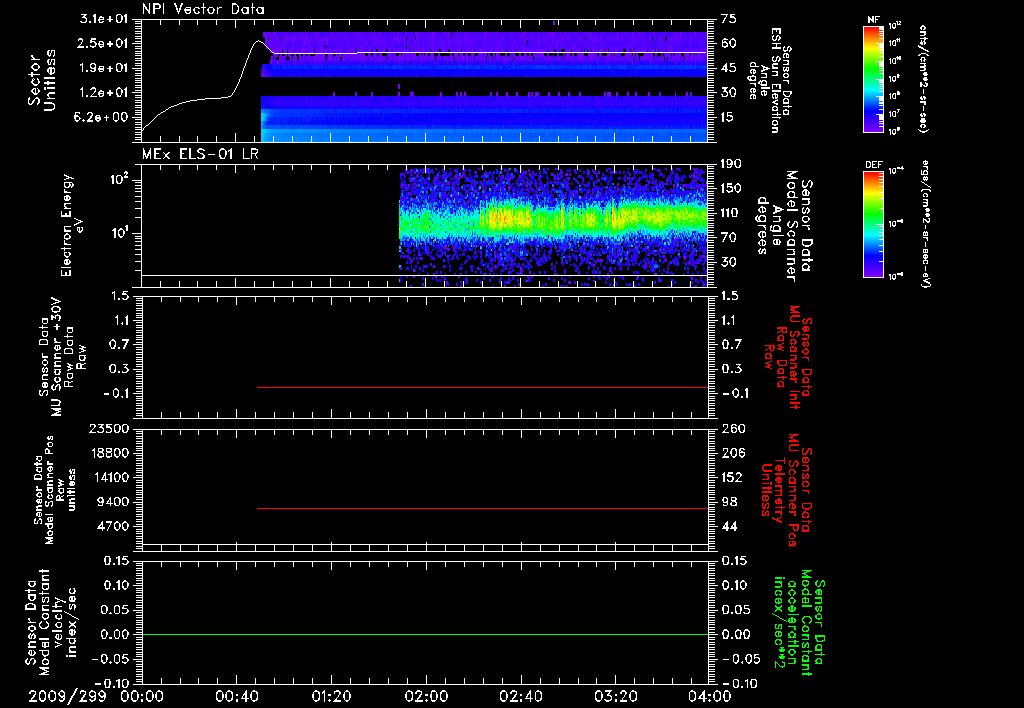The width and height of the screenshot is (1024, 708).
Task: Click the "04:00" time tick label
Action: 710,696
